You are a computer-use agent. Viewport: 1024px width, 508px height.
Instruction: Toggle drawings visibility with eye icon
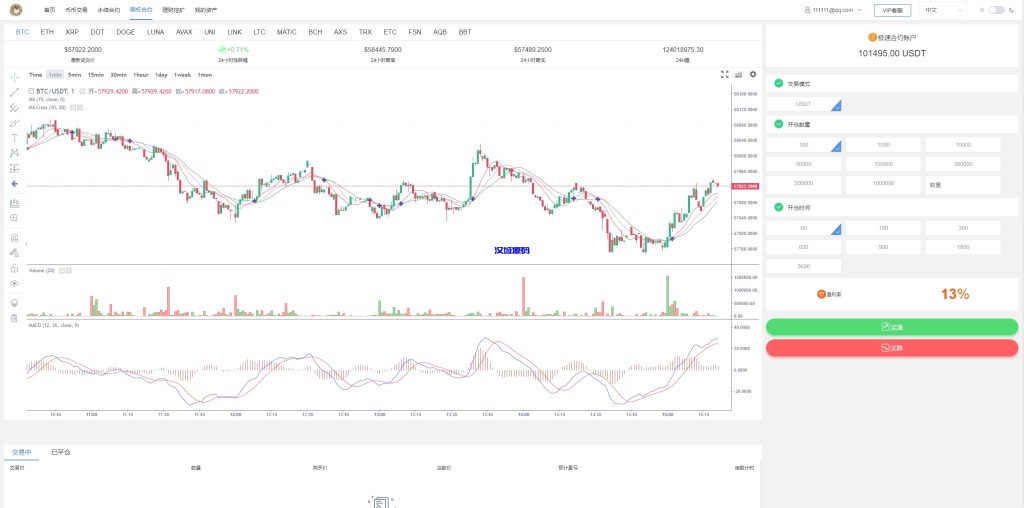click(x=14, y=284)
